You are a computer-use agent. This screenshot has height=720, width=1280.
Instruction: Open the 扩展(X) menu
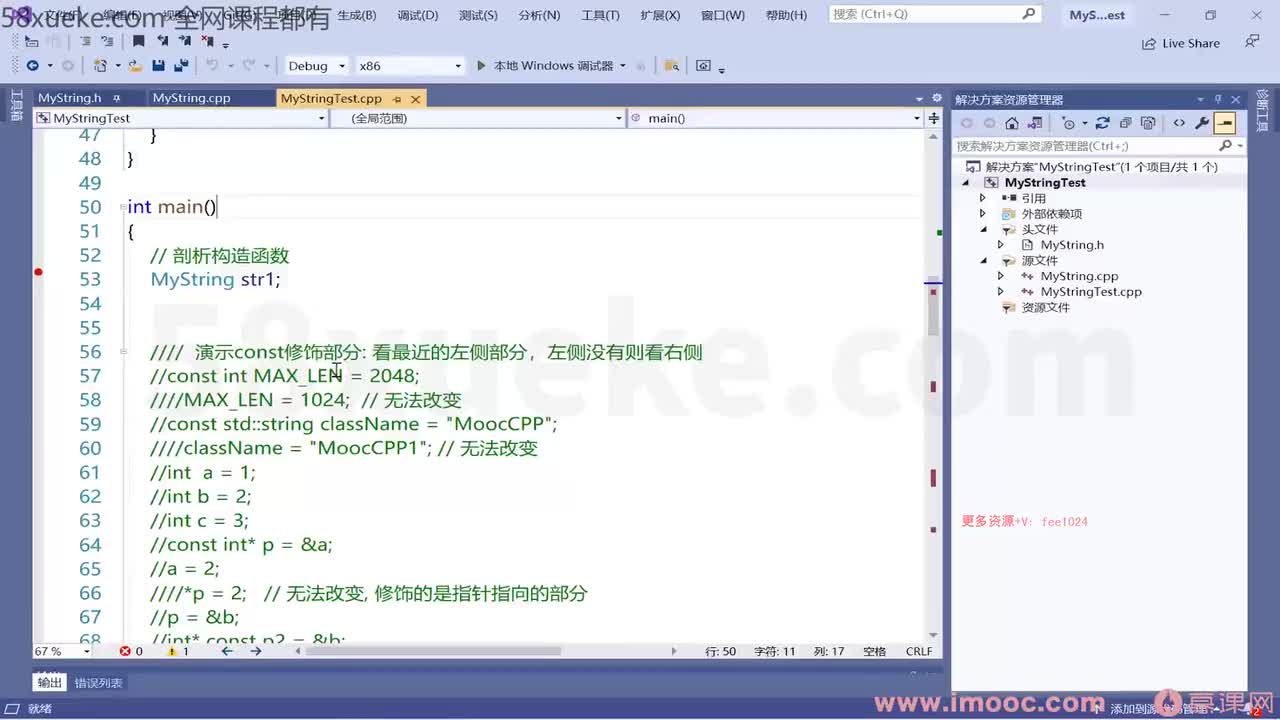[x=660, y=15]
